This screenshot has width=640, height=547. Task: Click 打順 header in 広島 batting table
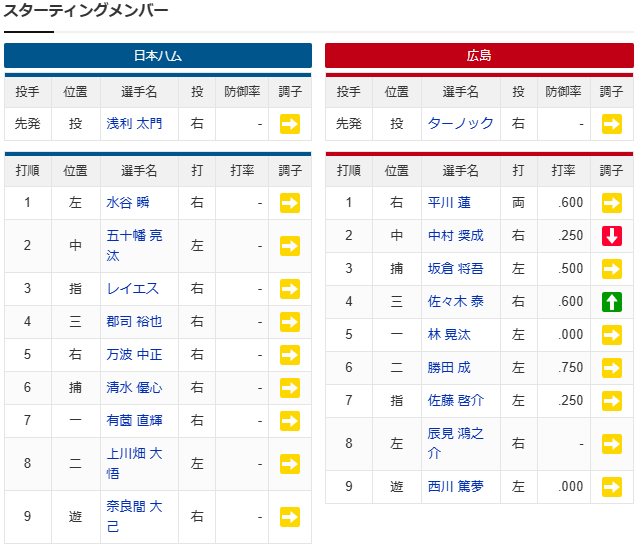pos(349,171)
